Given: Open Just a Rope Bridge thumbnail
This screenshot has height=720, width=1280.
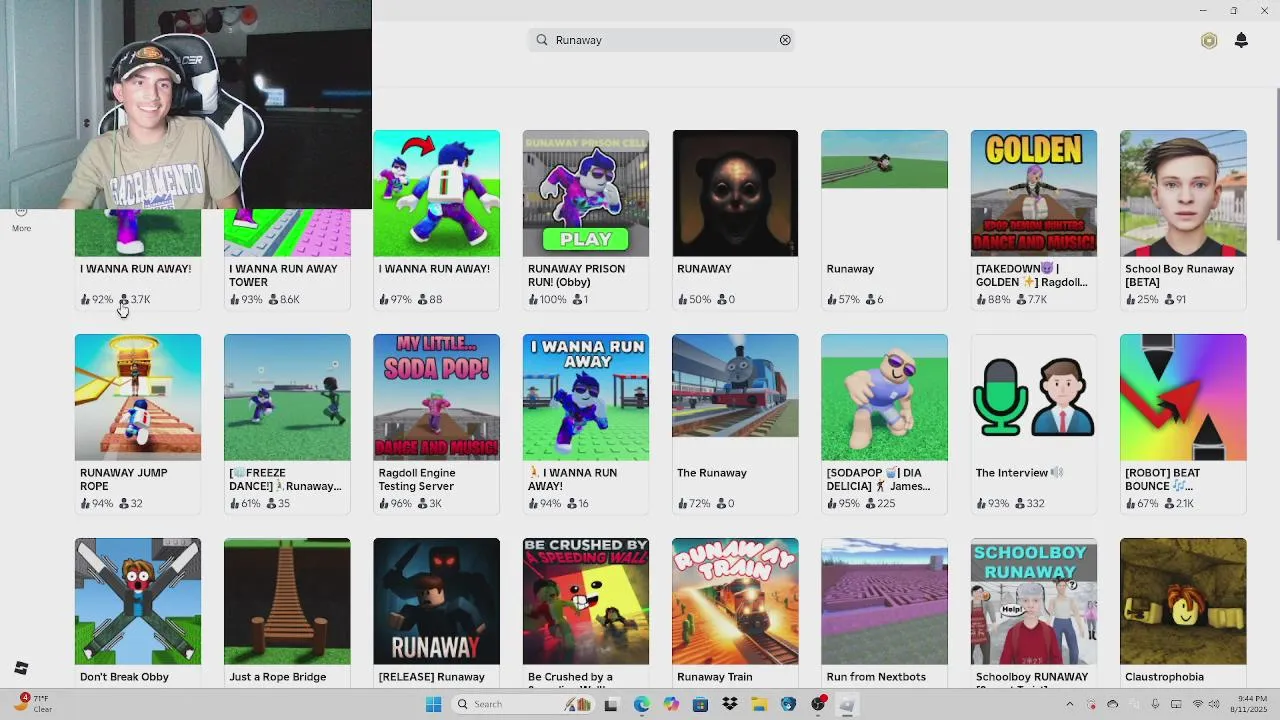Looking at the screenshot, I should tap(287, 601).
